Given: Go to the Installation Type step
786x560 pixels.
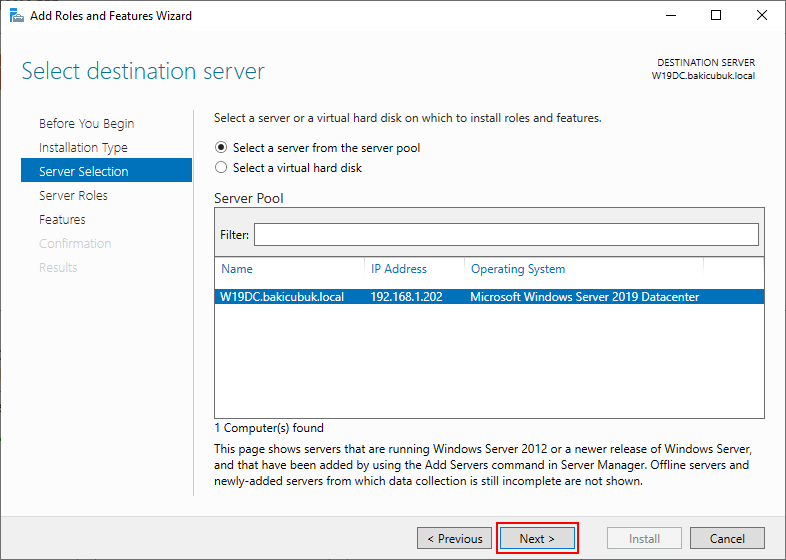Looking at the screenshot, I should pos(83,147).
